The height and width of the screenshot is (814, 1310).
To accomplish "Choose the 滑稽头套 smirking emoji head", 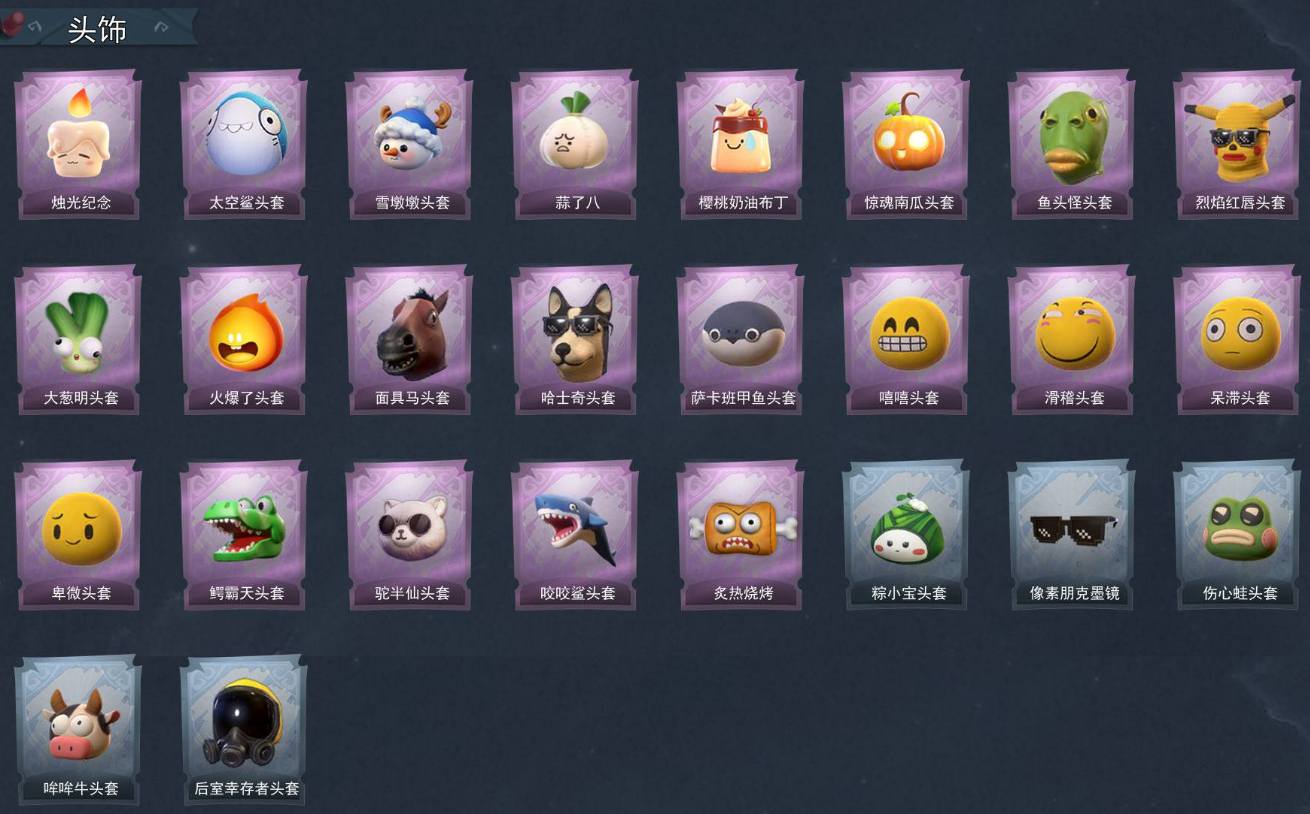I will click(x=1072, y=340).
